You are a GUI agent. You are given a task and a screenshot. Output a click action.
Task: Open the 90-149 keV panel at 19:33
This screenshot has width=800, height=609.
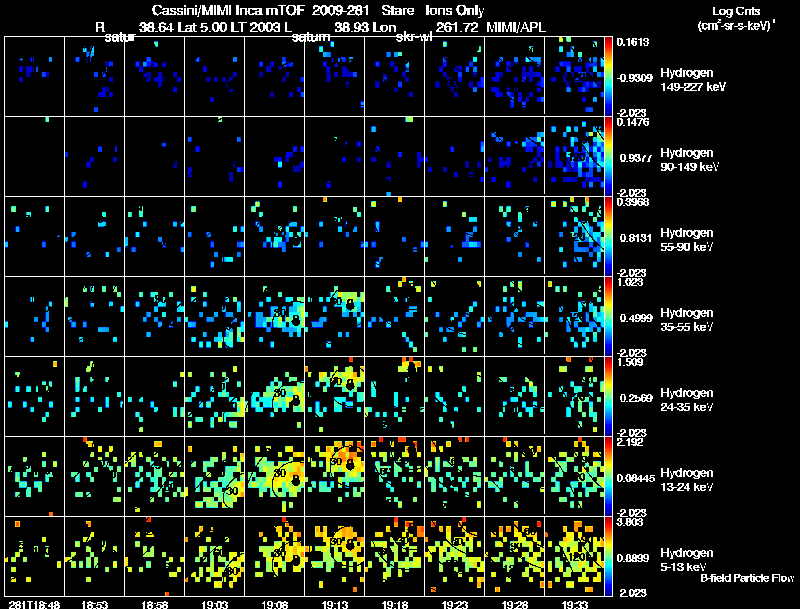coord(574,157)
